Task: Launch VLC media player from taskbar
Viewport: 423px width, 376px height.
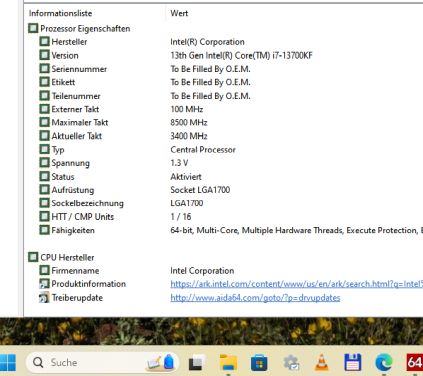Action: (321, 363)
